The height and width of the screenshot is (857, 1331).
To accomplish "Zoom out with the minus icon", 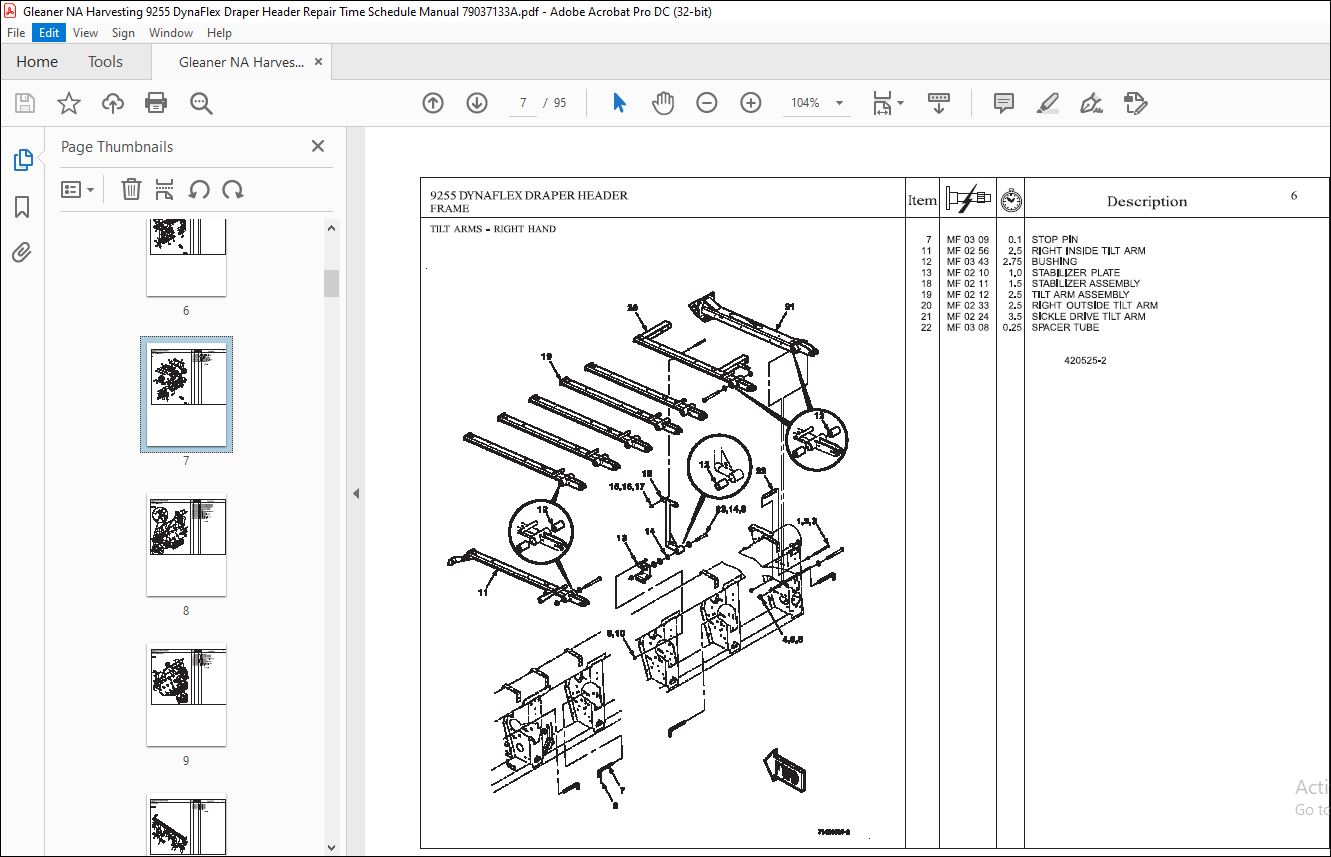I will (x=707, y=103).
